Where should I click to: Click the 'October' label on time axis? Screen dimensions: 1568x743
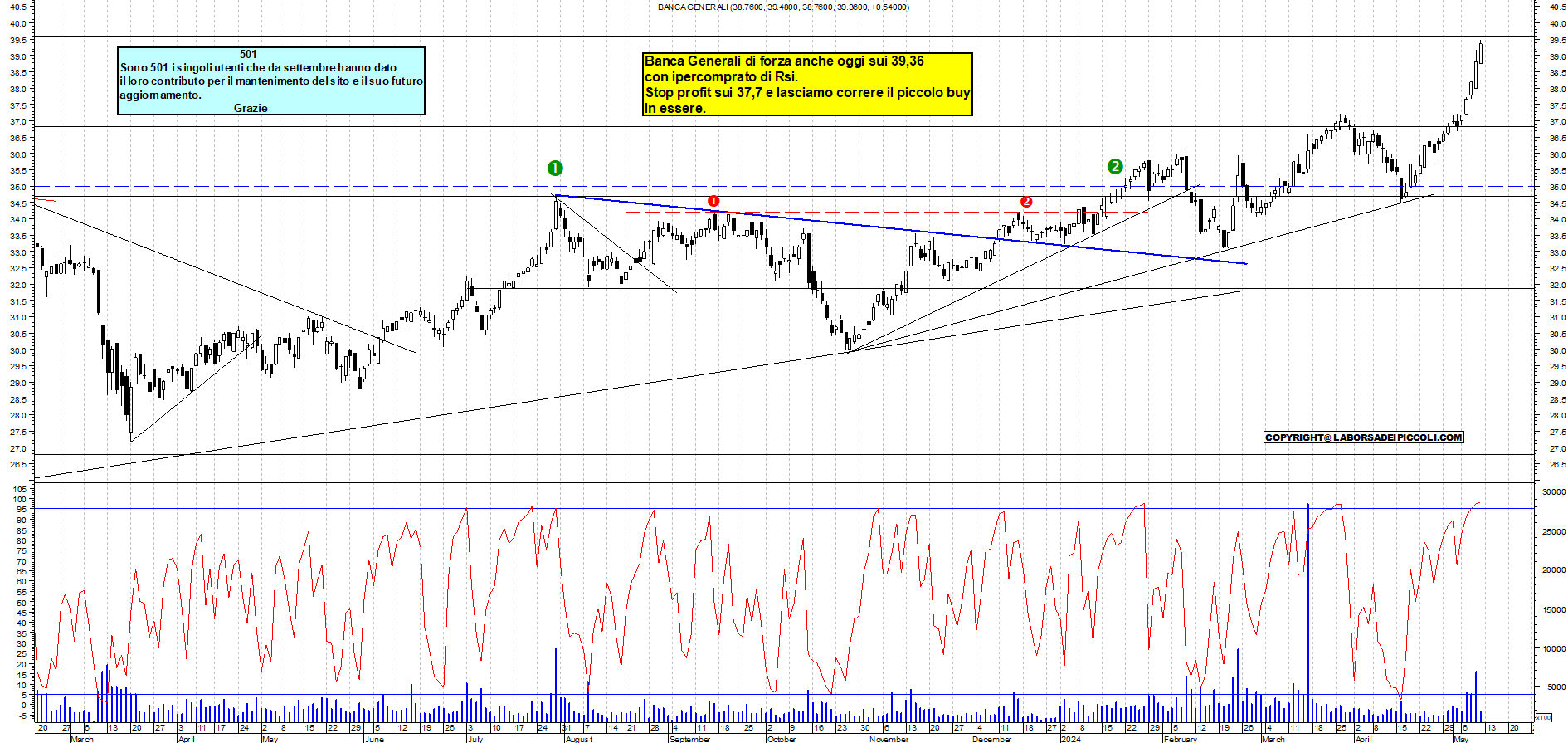pyautogui.click(x=782, y=739)
